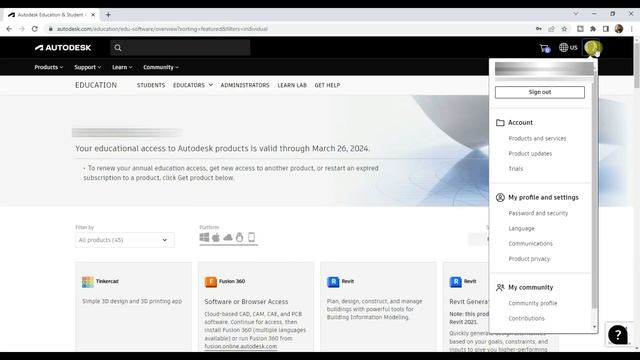Click the My profile and settings heading
This screenshot has width=640, height=360.
543,198
